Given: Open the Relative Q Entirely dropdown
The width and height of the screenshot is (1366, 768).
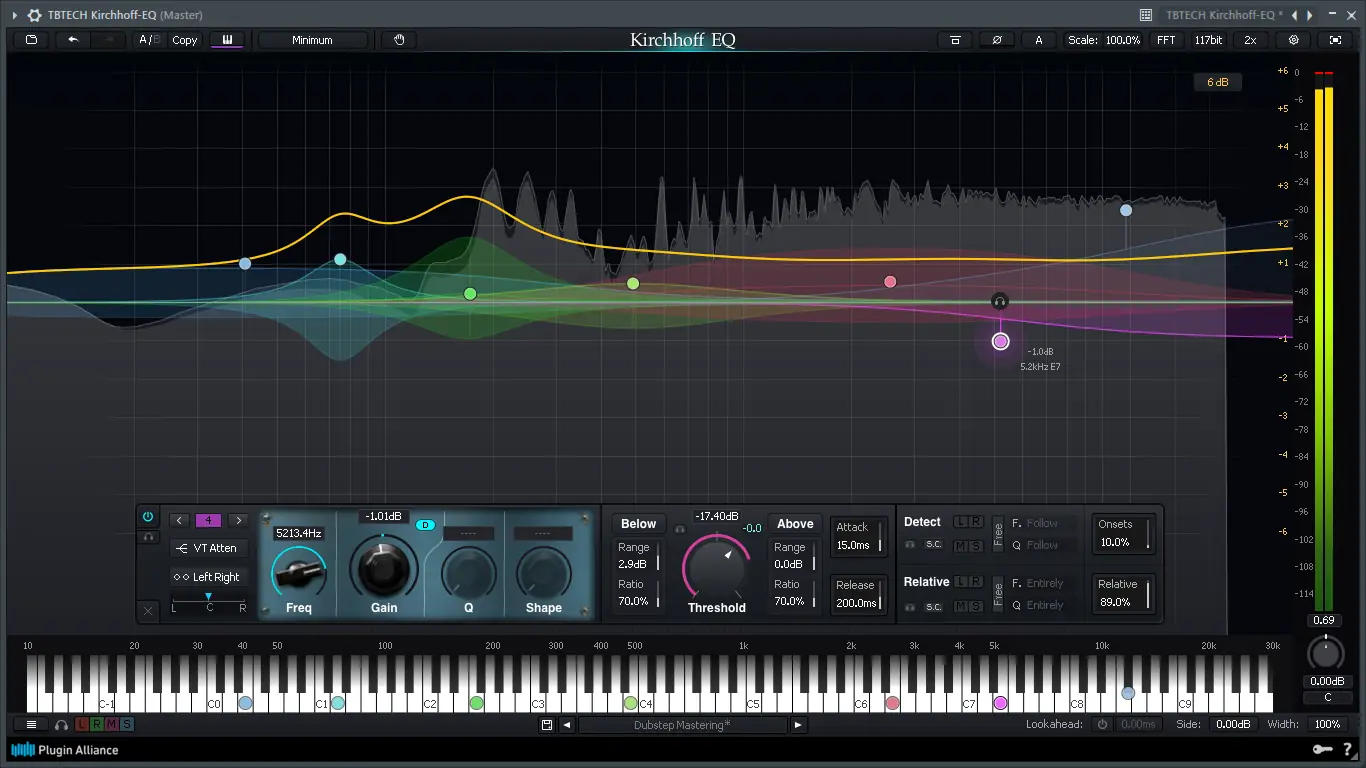Looking at the screenshot, I should tap(1043, 605).
